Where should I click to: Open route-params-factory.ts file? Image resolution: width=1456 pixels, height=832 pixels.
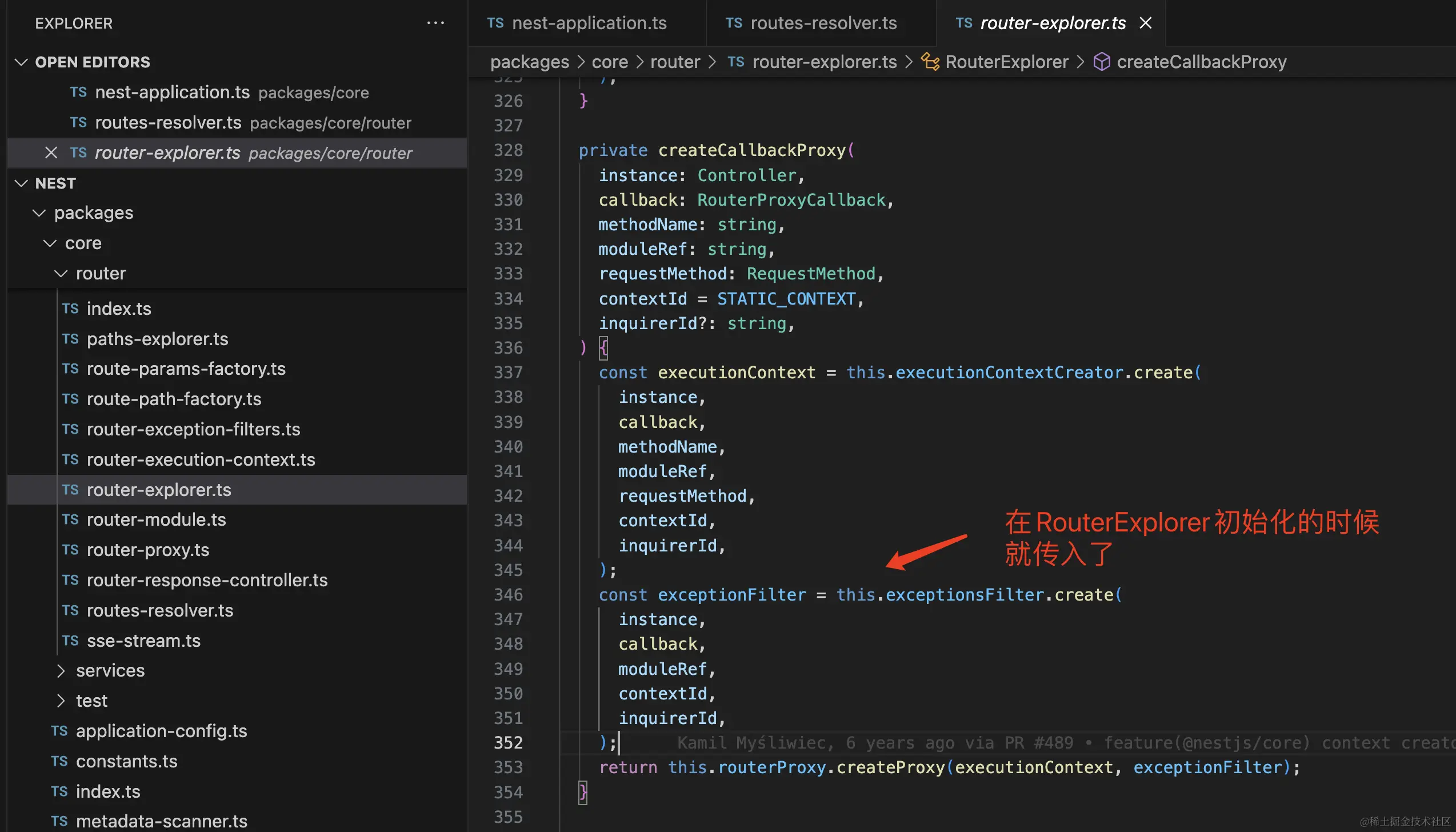(x=237, y=369)
